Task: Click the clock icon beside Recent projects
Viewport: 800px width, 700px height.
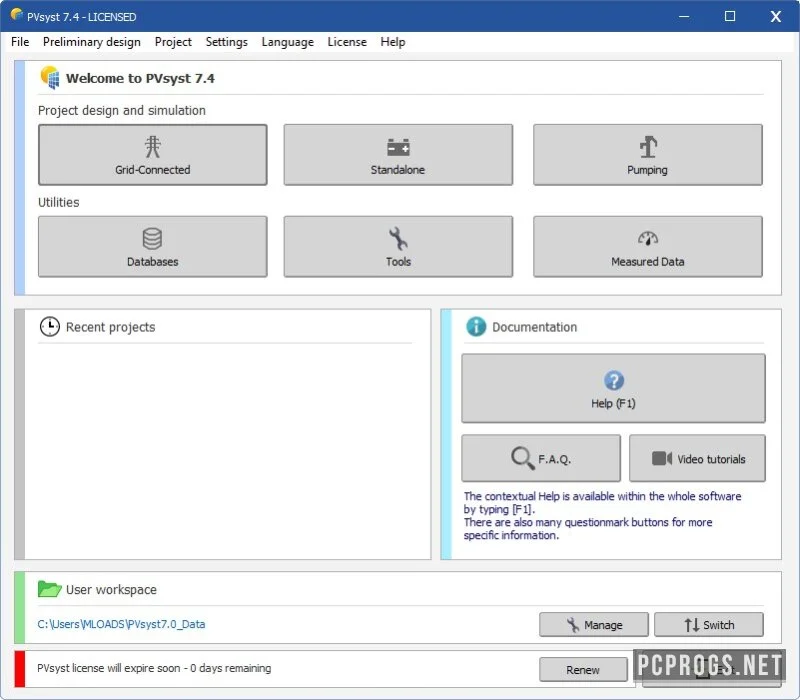Action: click(49, 327)
